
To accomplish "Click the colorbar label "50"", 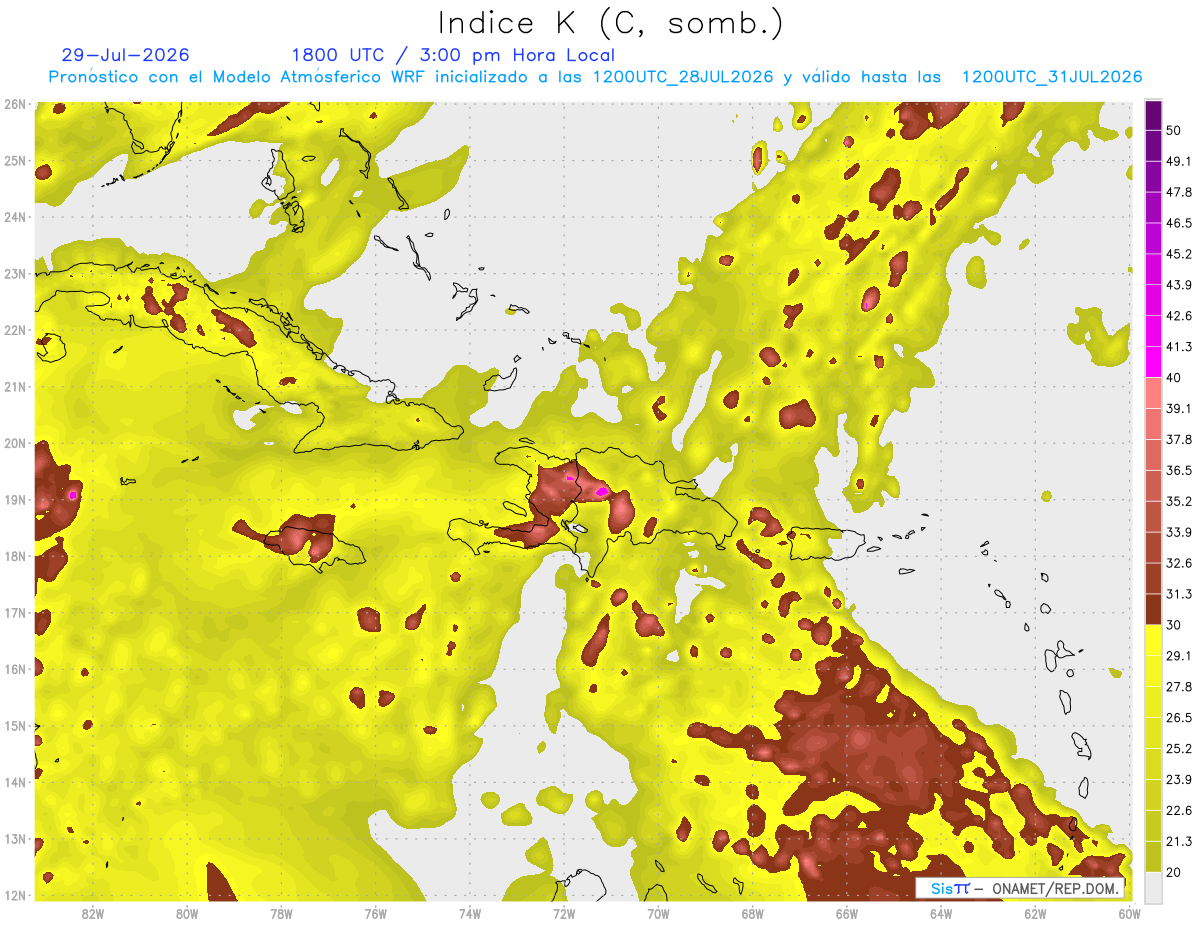I will pyautogui.click(x=1174, y=131).
